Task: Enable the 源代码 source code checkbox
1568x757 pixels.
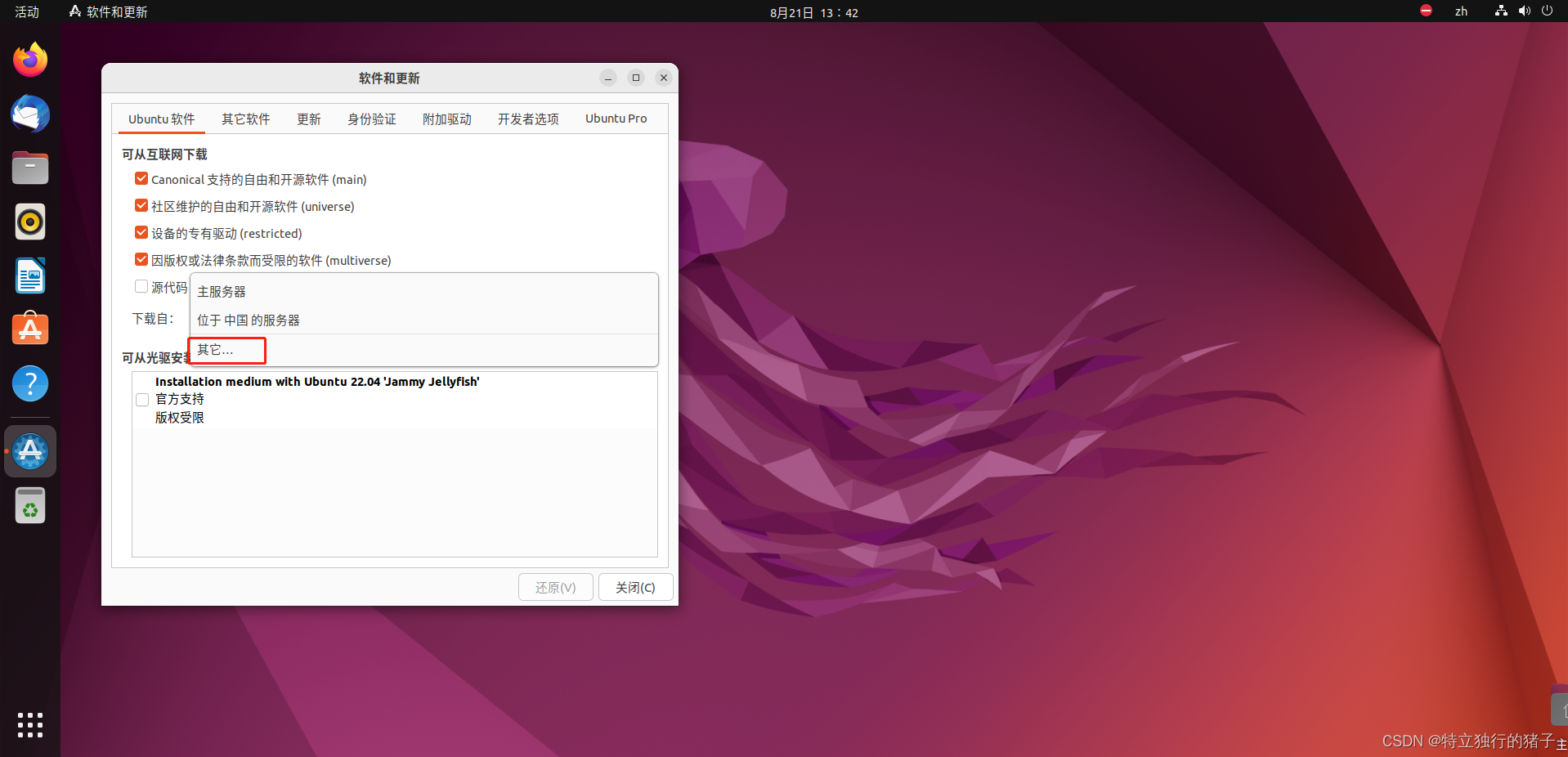Action: tap(141, 286)
